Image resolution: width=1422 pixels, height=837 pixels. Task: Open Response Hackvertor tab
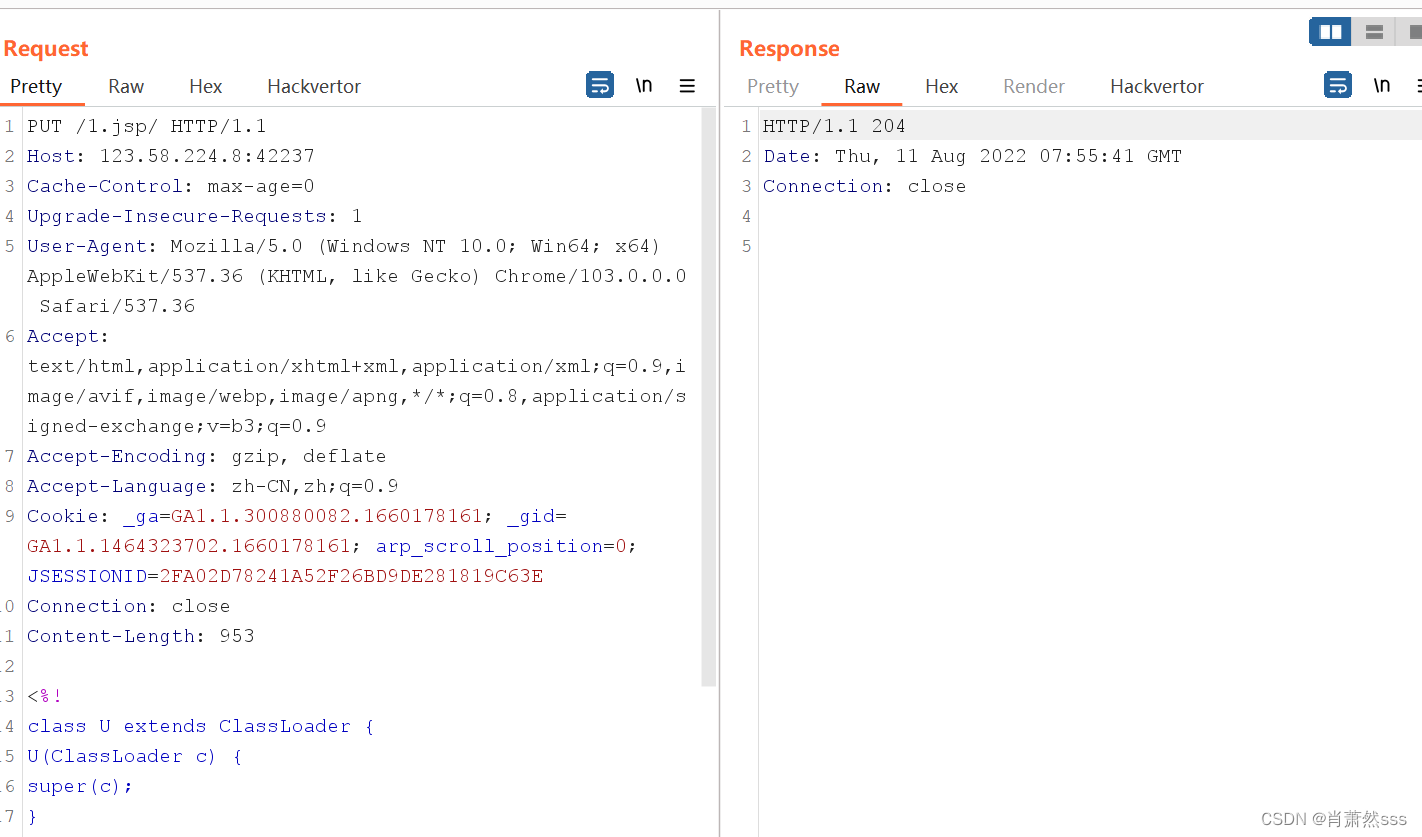pos(1157,86)
